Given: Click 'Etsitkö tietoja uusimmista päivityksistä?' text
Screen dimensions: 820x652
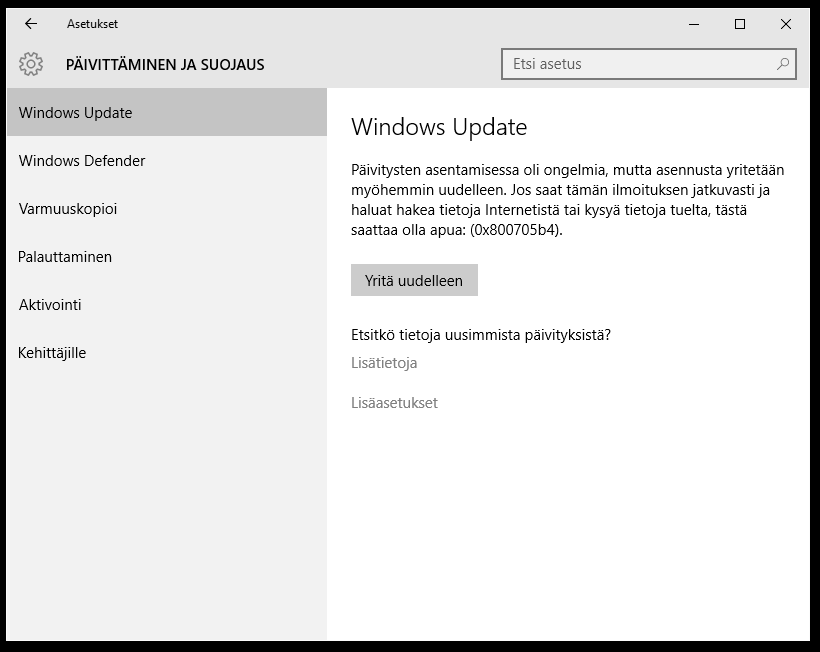Looking at the screenshot, I should click(x=481, y=335).
